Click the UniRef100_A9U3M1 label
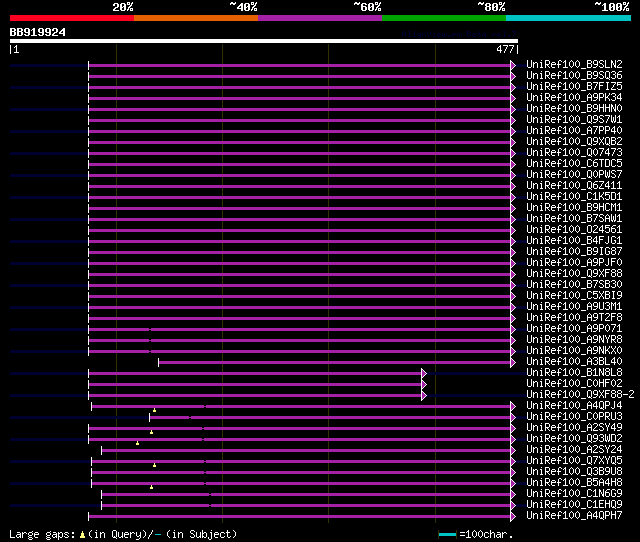The image size is (640, 542). pyautogui.click(x=574, y=307)
